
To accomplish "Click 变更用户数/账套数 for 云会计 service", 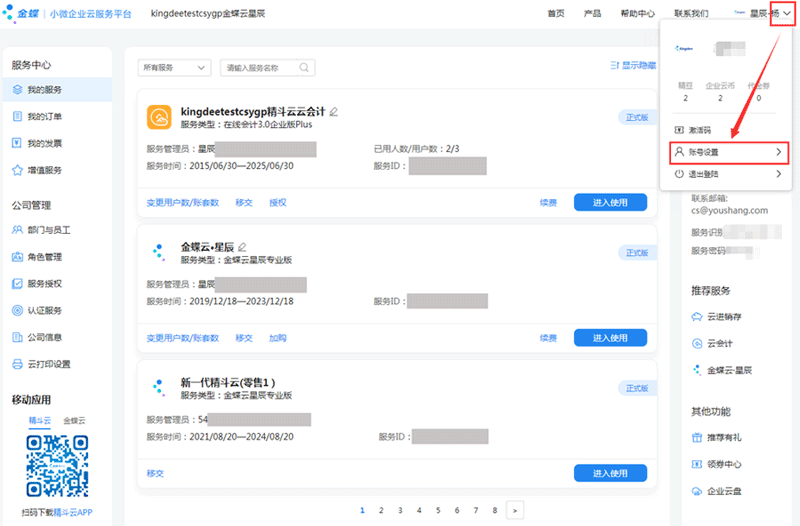I will click(x=183, y=203).
